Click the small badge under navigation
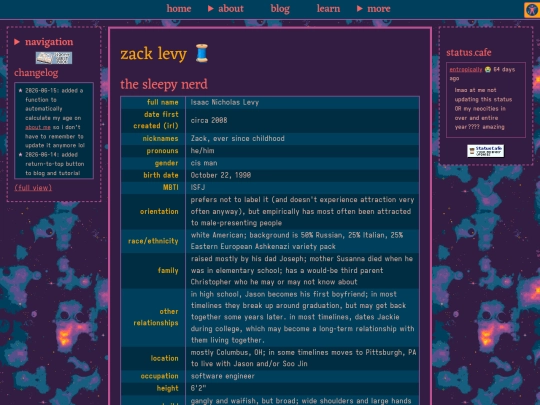 (54, 58)
